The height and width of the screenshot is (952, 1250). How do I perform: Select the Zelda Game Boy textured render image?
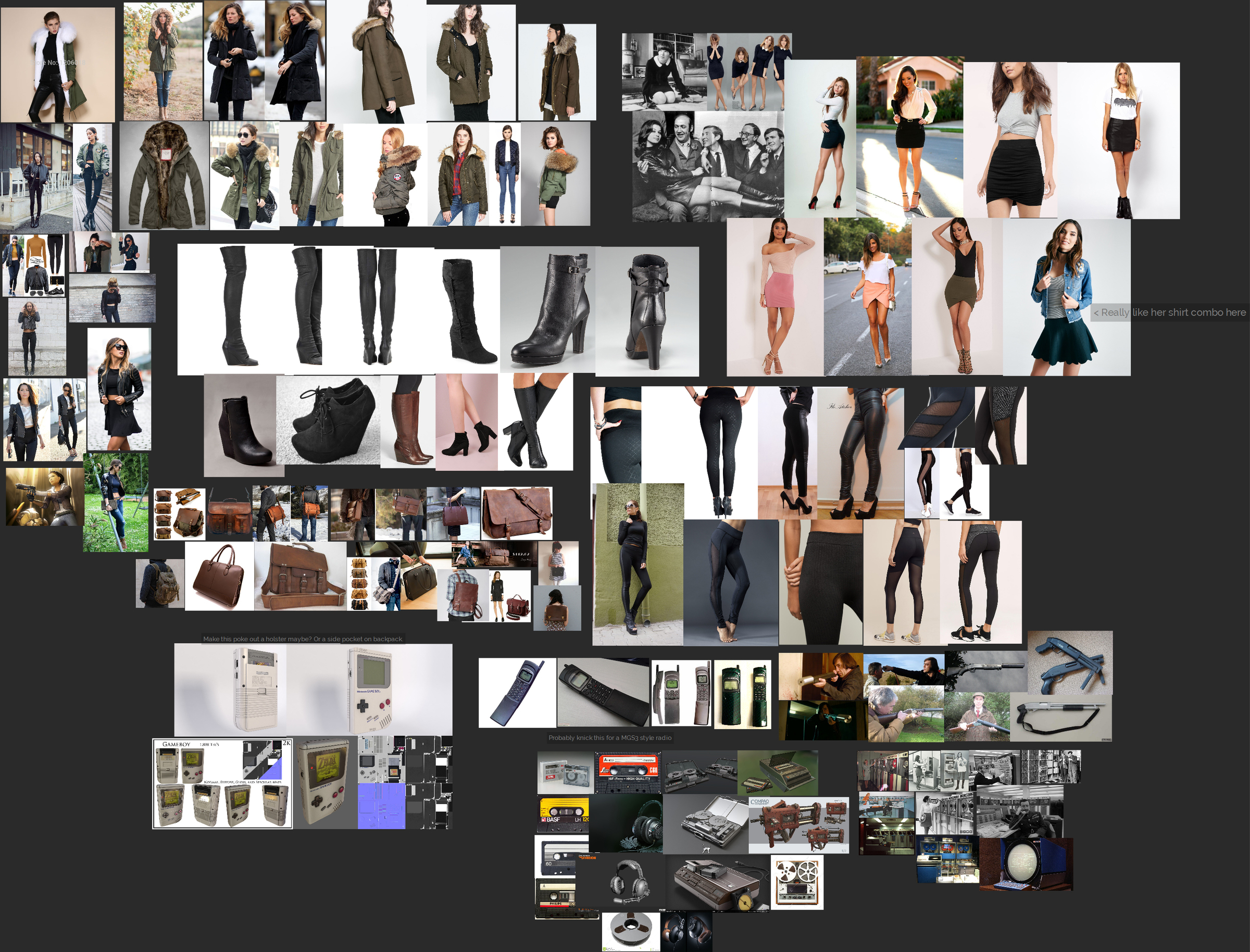point(325,782)
